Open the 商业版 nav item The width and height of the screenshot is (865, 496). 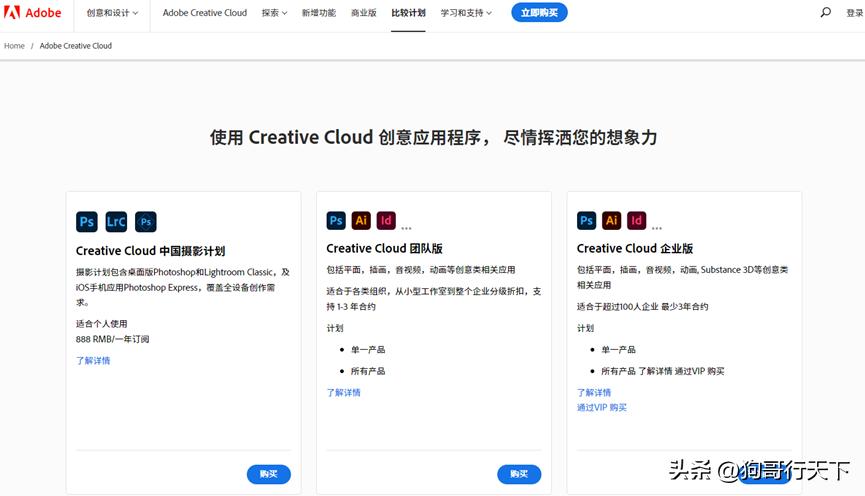point(364,13)
